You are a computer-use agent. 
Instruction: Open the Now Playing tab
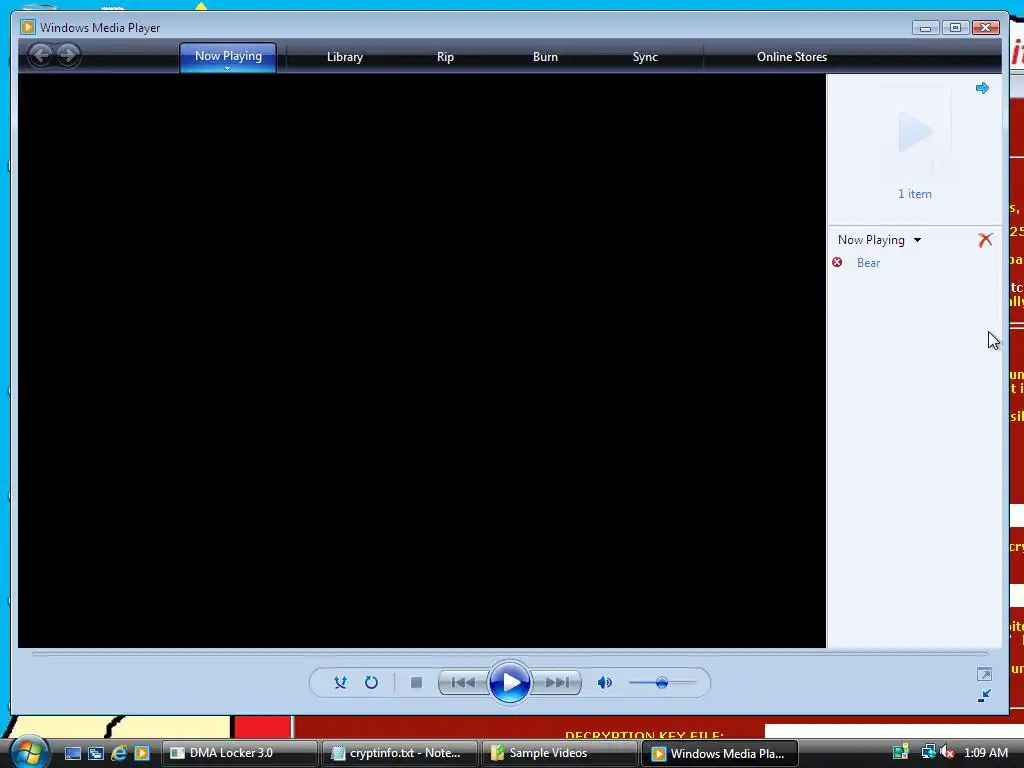pyautogui.click(x=228, y=56)
